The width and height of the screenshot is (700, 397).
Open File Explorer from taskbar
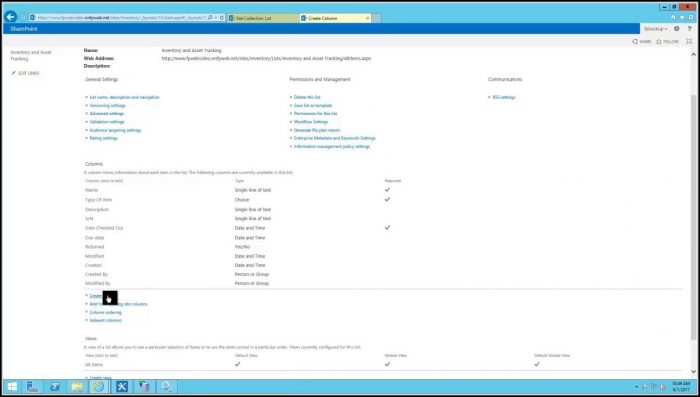77,387
